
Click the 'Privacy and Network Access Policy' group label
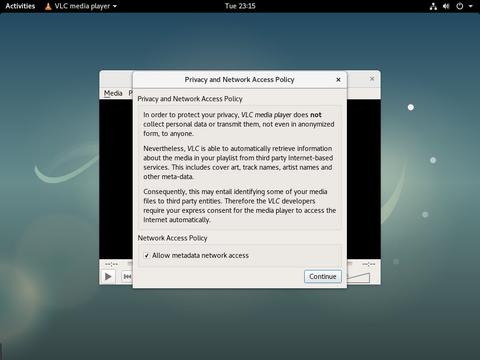(x=190, y=99)
